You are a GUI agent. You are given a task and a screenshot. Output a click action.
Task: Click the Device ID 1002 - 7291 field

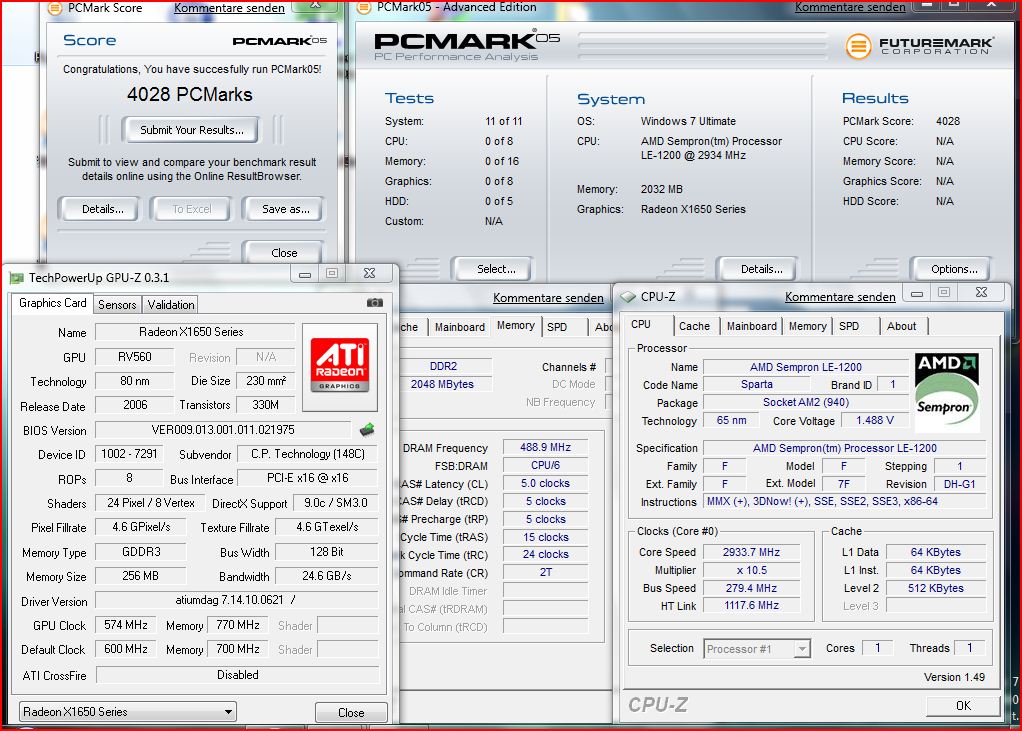coord(129,454)
